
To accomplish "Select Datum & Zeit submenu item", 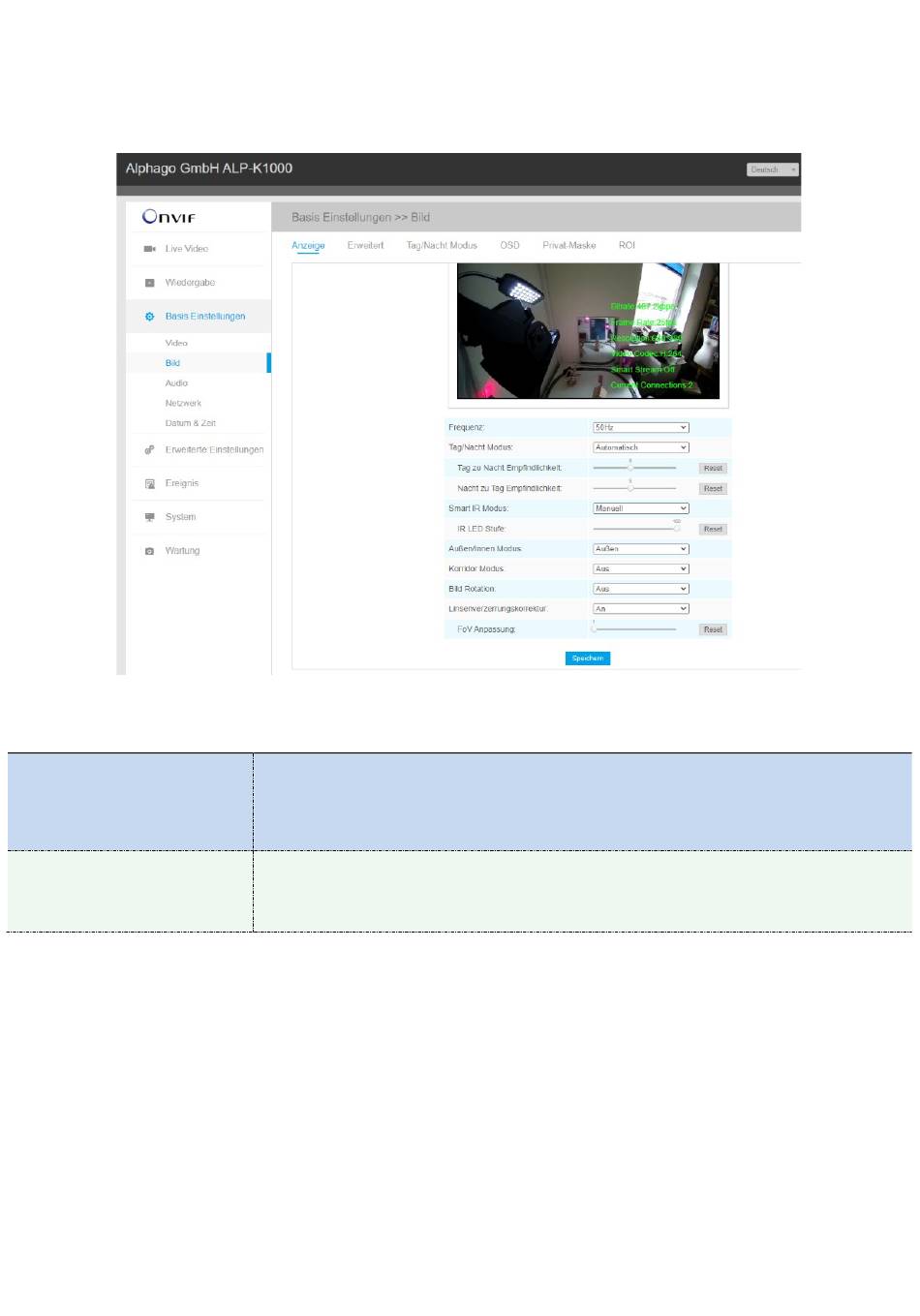I will pyautogui.click(x=190, y=423).
